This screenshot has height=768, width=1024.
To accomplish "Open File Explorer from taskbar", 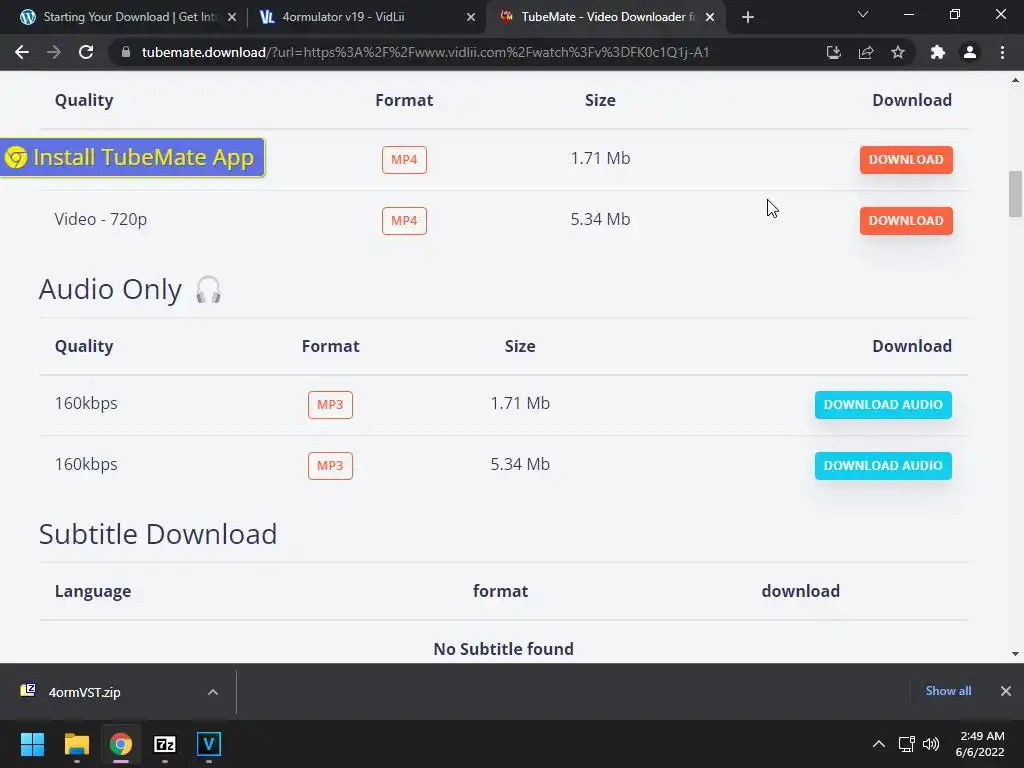I will 76,744.
